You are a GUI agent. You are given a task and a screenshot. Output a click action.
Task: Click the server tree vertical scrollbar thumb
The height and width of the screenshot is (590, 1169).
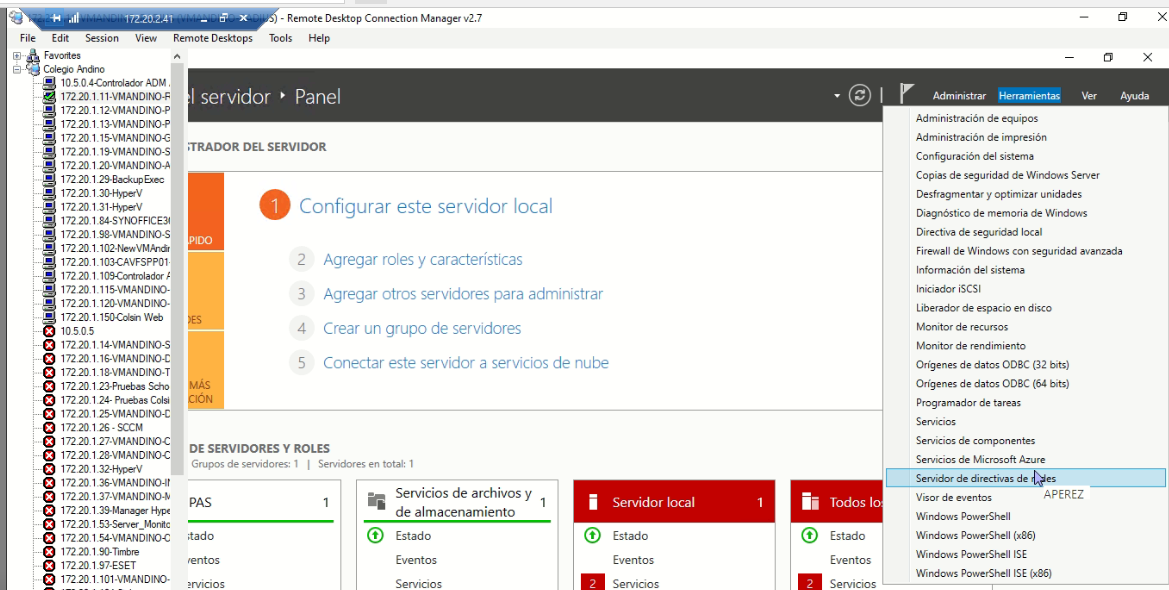[x=177, y=269]
